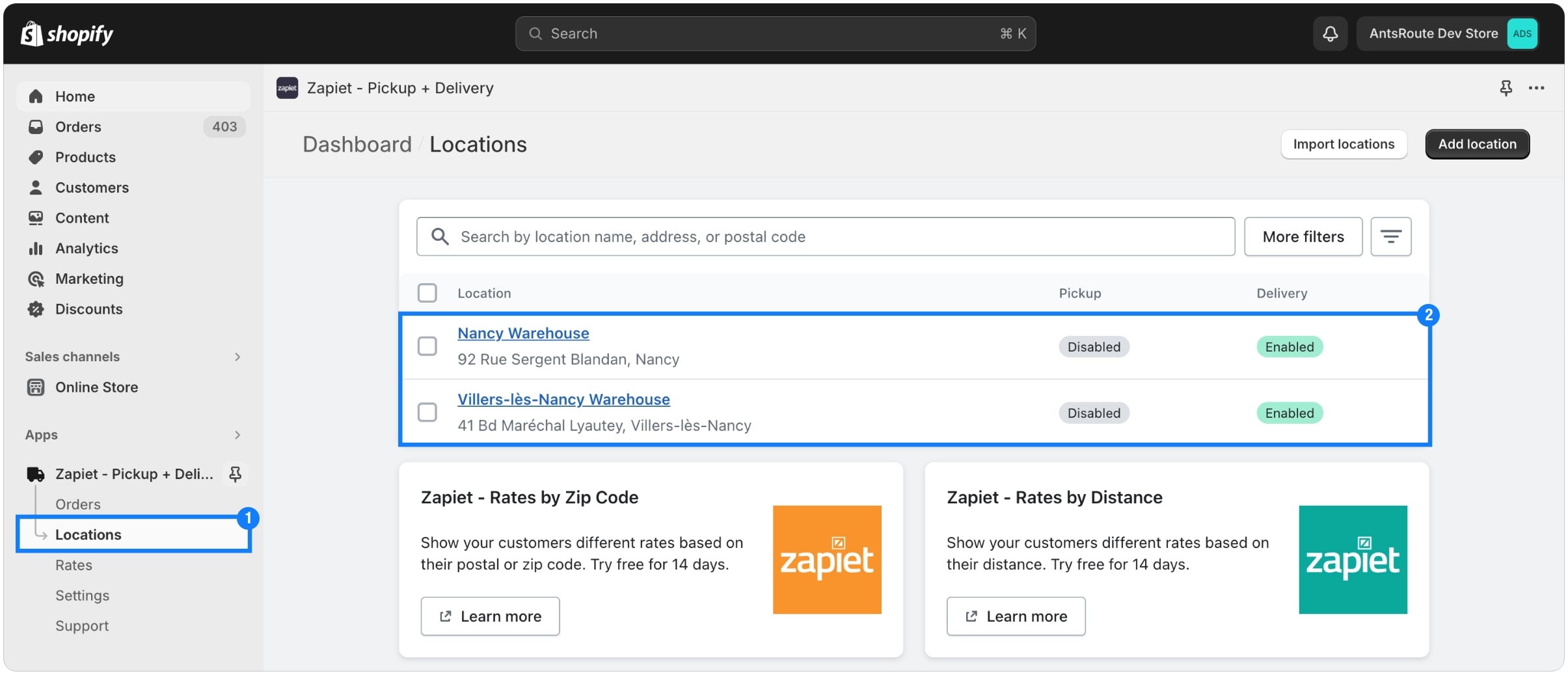Check the Nancy Warehouse row checkbox

pos(427,346)
